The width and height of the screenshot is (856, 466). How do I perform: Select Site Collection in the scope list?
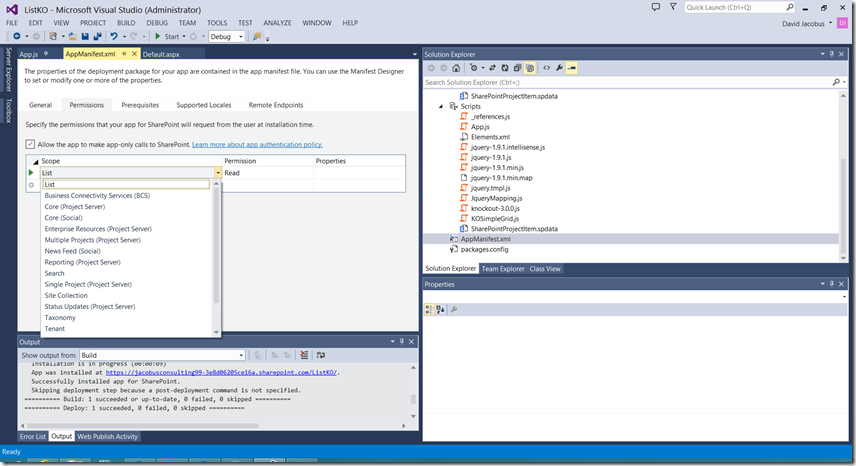pyautogui.click(x=66, y=295)
